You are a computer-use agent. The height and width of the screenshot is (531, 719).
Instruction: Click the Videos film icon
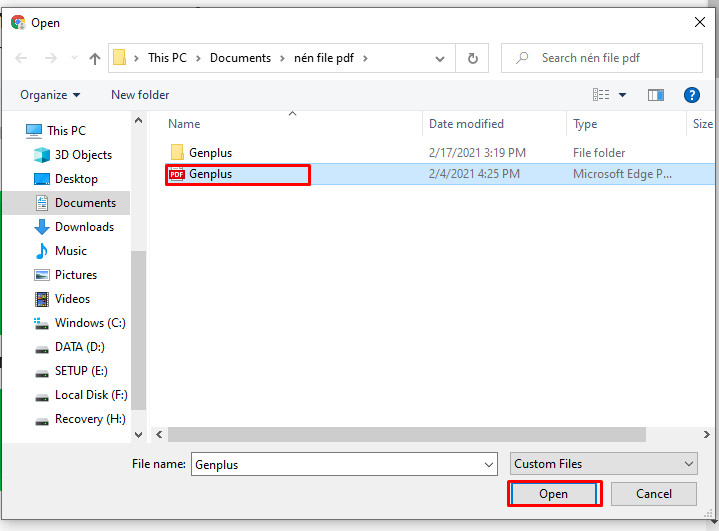pos(42,299)
